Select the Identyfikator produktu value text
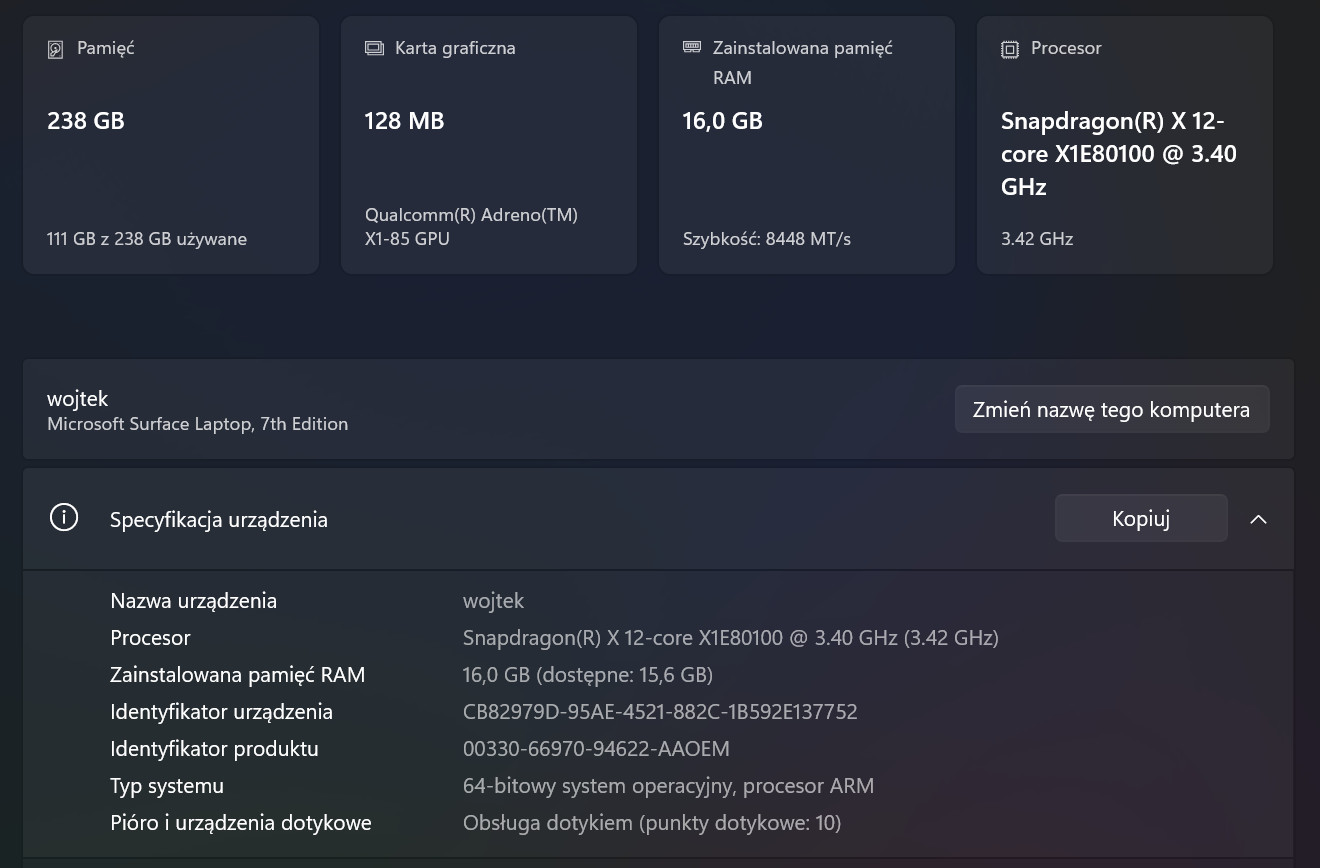 596,749
